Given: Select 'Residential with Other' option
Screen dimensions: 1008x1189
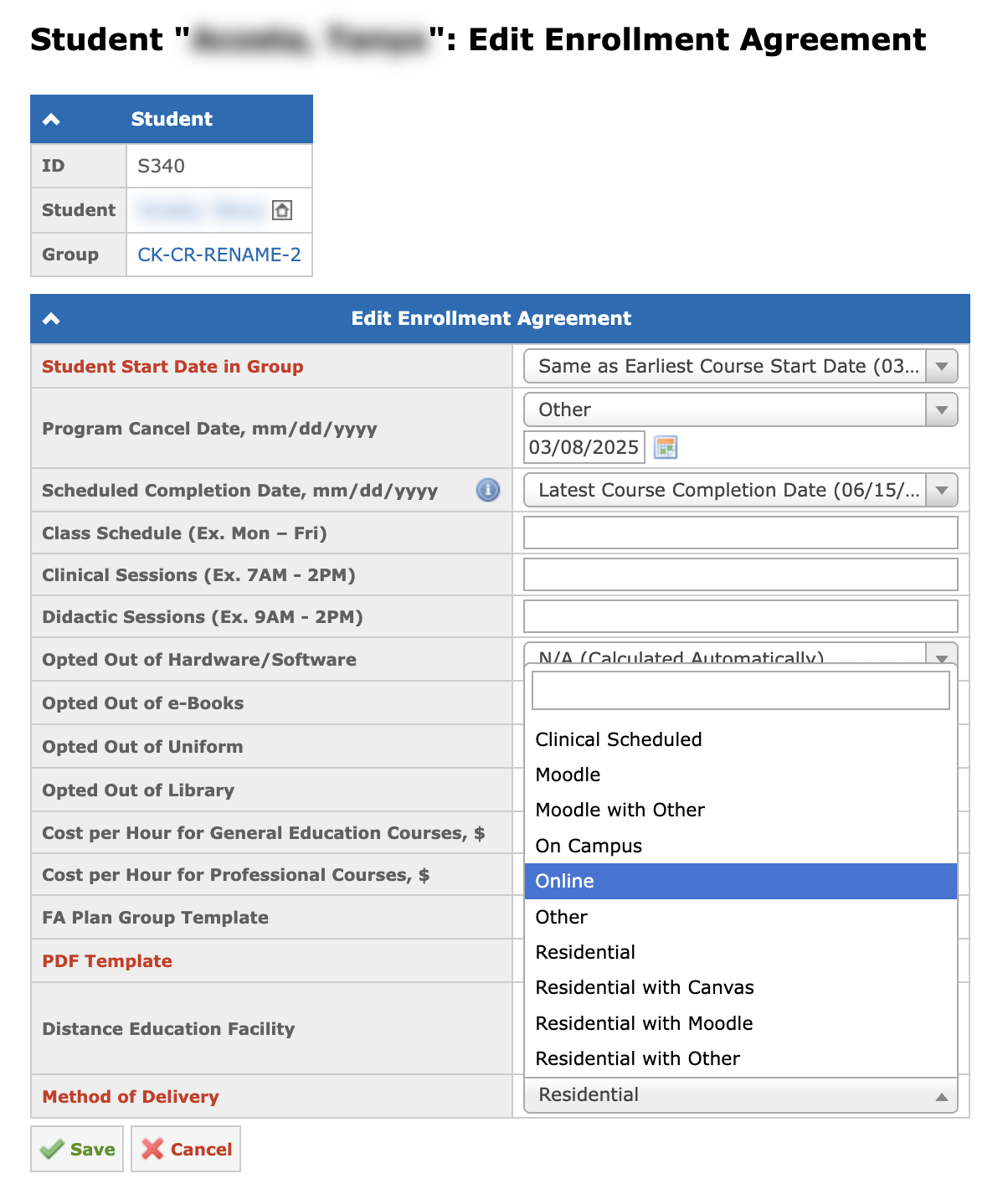Looking at the screenshot, I should pyautogui.click(x=741, y=1058).
